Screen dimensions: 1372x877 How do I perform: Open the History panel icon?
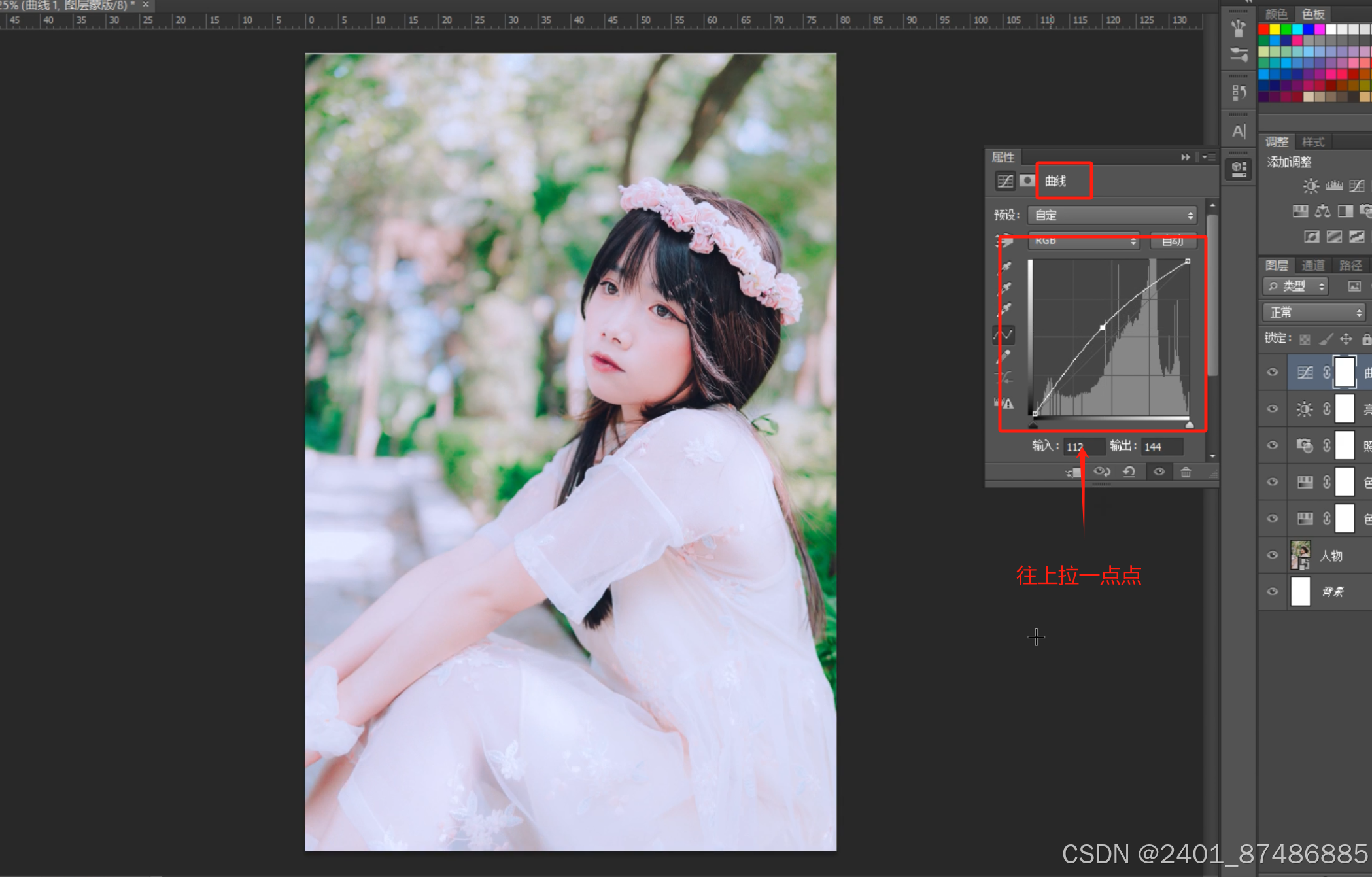[x=1239, y=92]
